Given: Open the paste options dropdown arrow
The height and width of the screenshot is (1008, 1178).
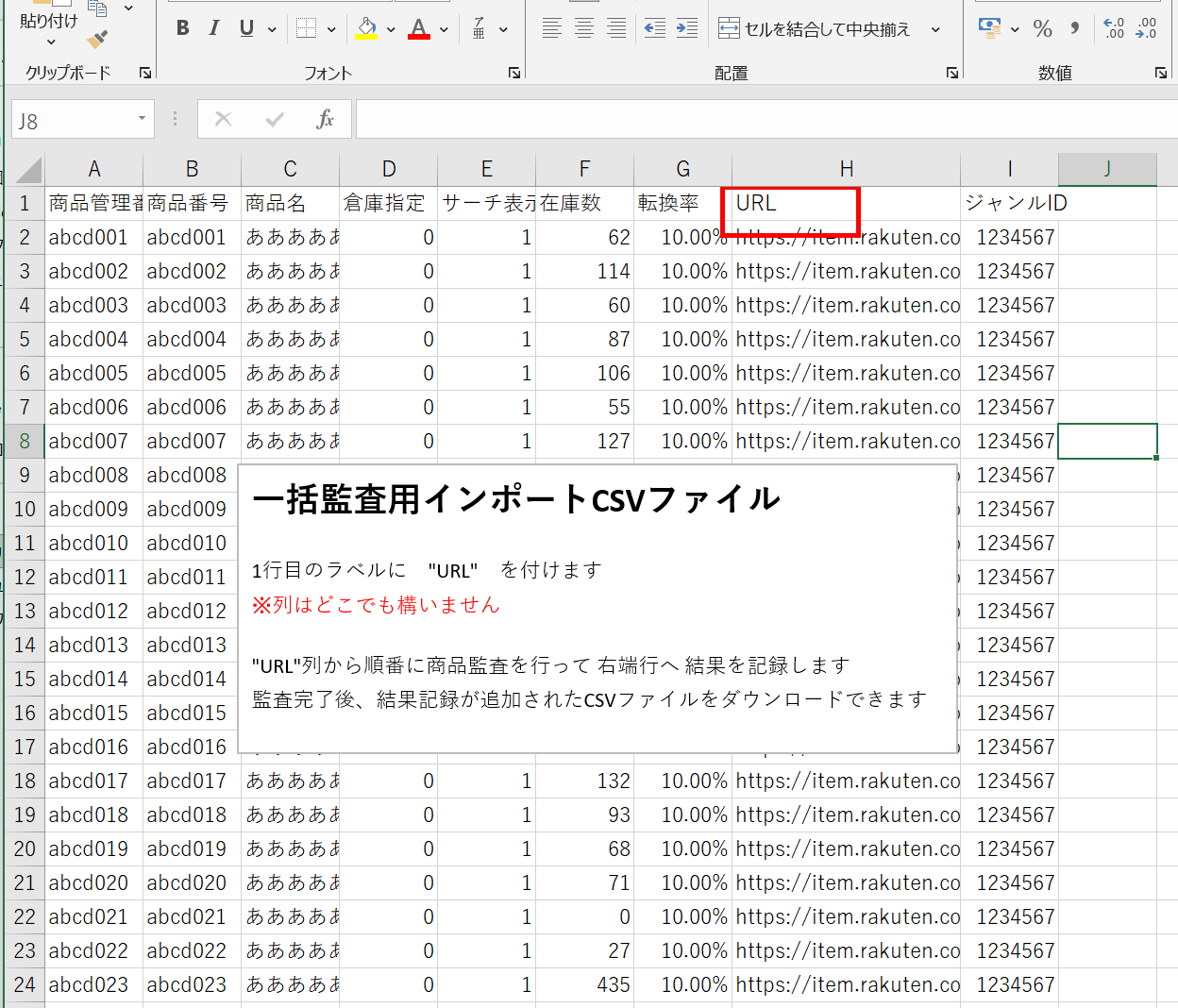Looking at the screenshot, I should [x=51, y=42].
